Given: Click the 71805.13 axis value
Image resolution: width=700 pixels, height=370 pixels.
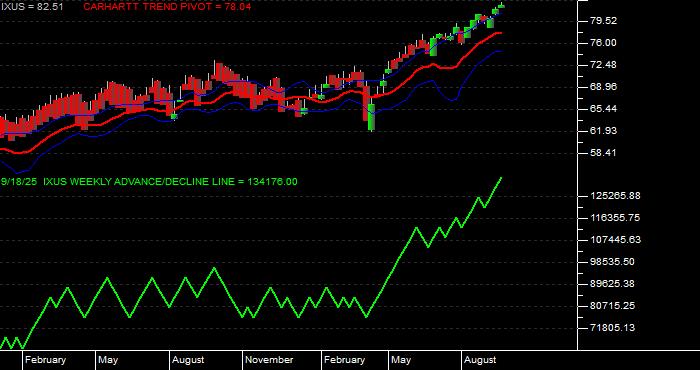Looking at the screenshot, I should [x=612, y=328].
